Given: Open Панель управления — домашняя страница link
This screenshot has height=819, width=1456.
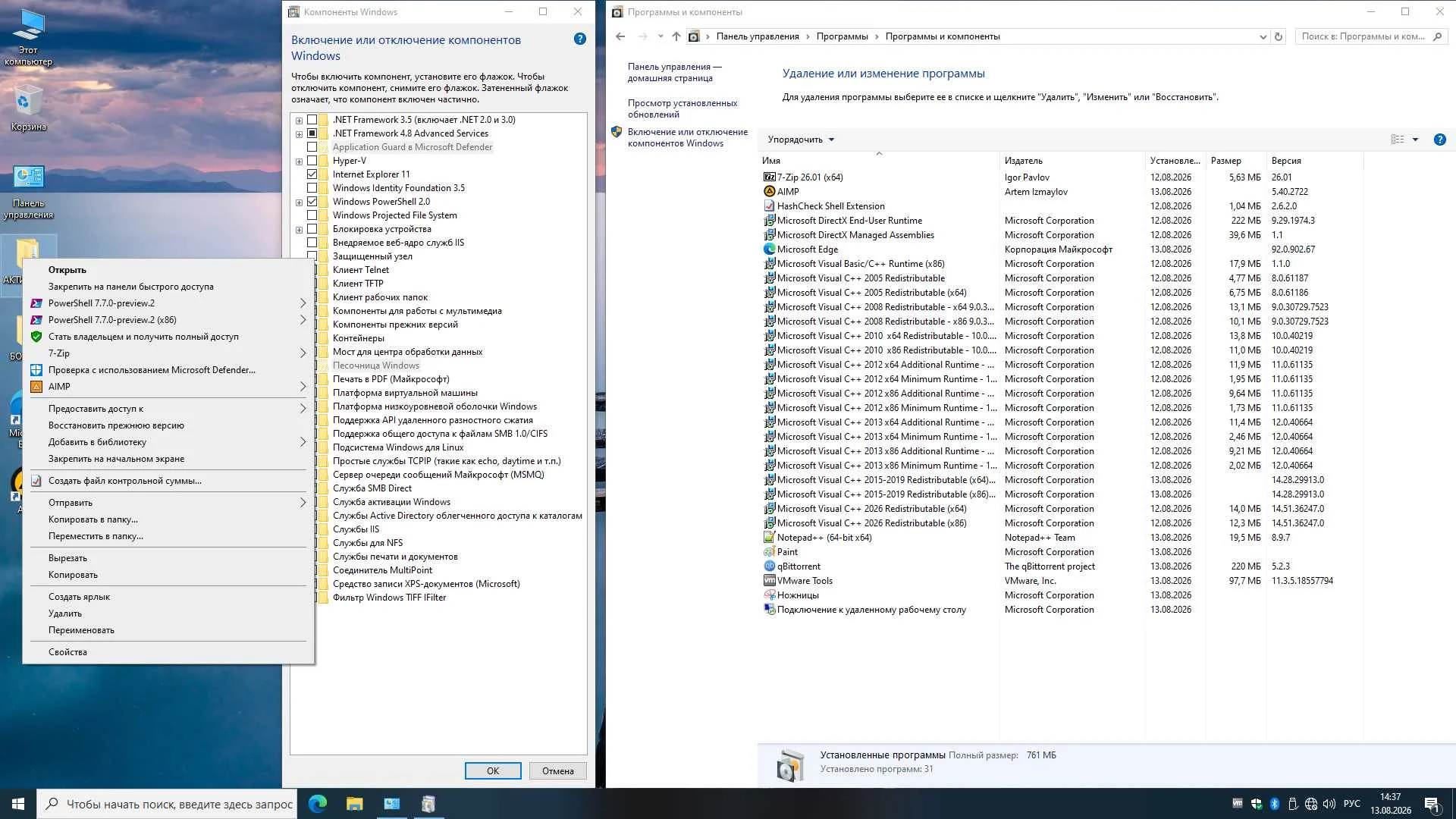Looking at the screenshot, I should click(x=675, y=72).
